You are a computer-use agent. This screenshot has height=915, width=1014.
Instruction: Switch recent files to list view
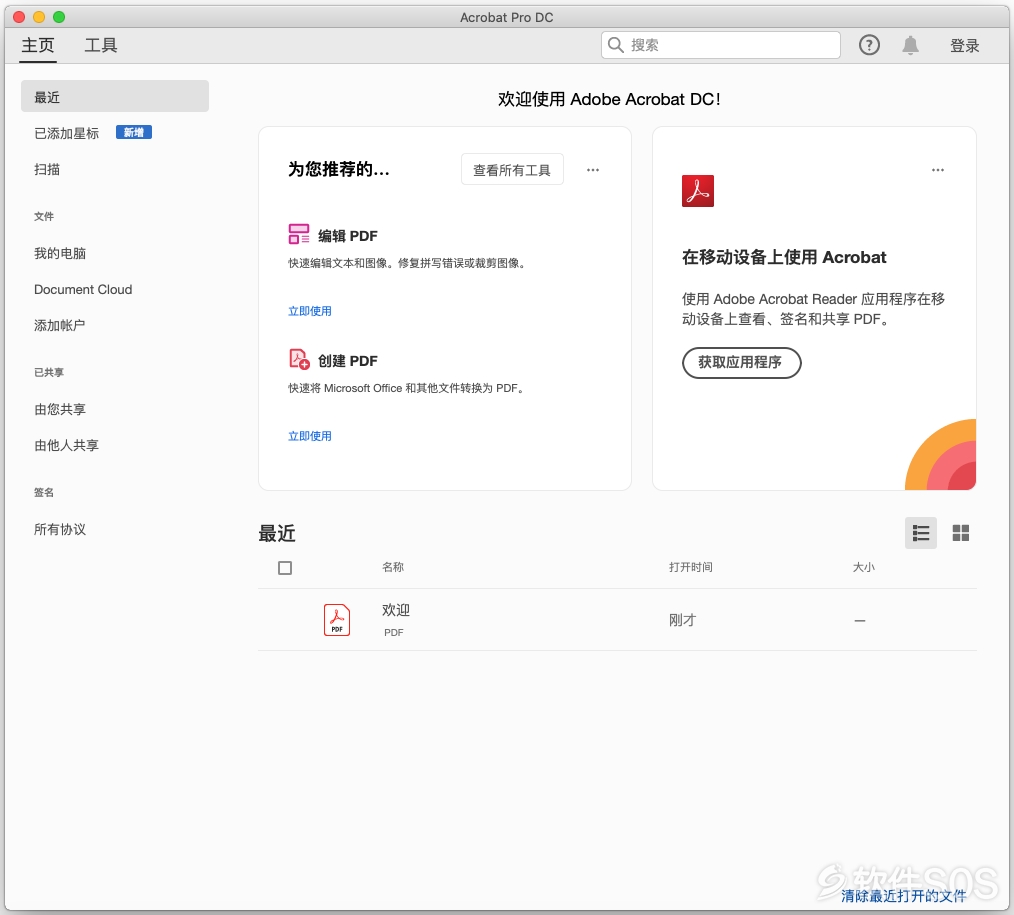click(x=920, y=533)
